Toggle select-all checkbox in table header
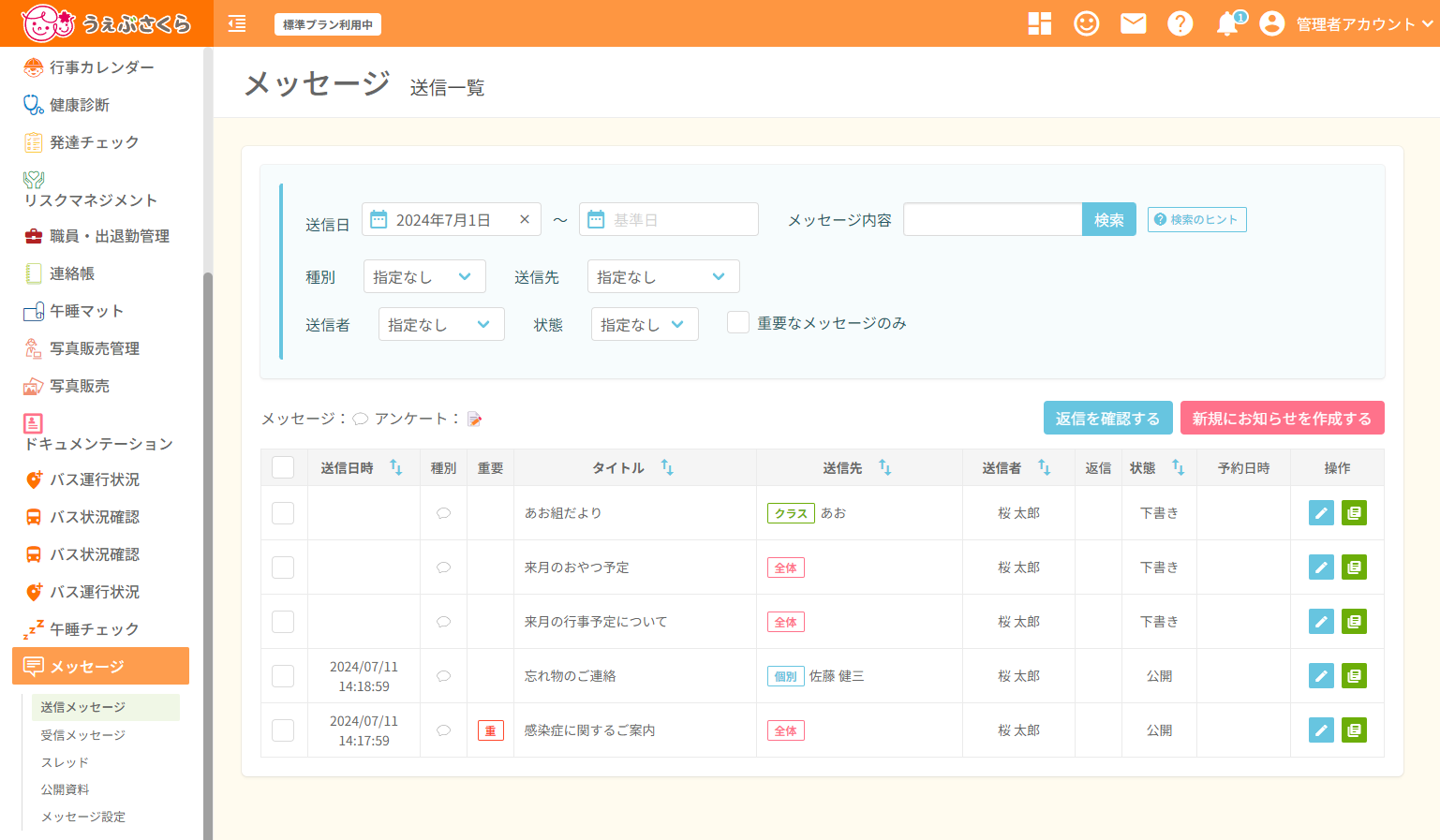The width and height of the screenshot is (1440, 840). 283,467
